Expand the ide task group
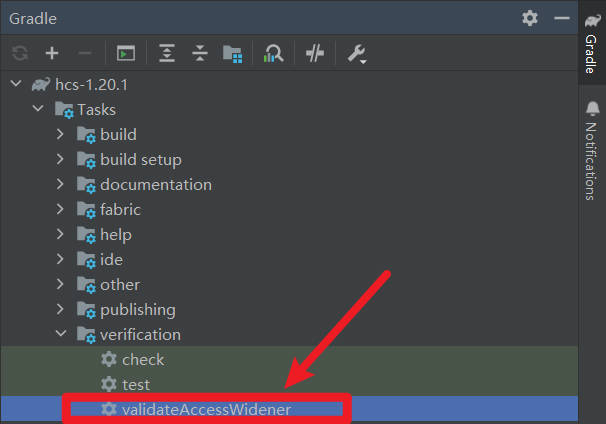Image resolution: width=606 pixels, height=424 pixels. coord(60,259)
